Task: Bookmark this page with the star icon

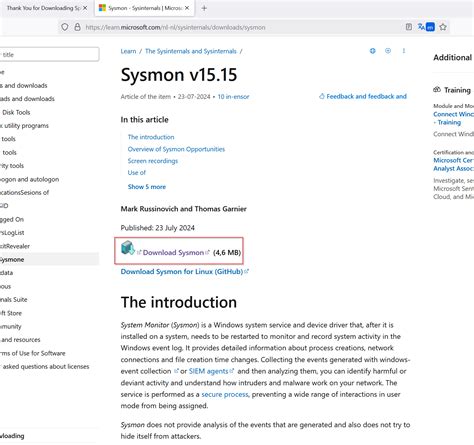Action: (x=443, y=27)
